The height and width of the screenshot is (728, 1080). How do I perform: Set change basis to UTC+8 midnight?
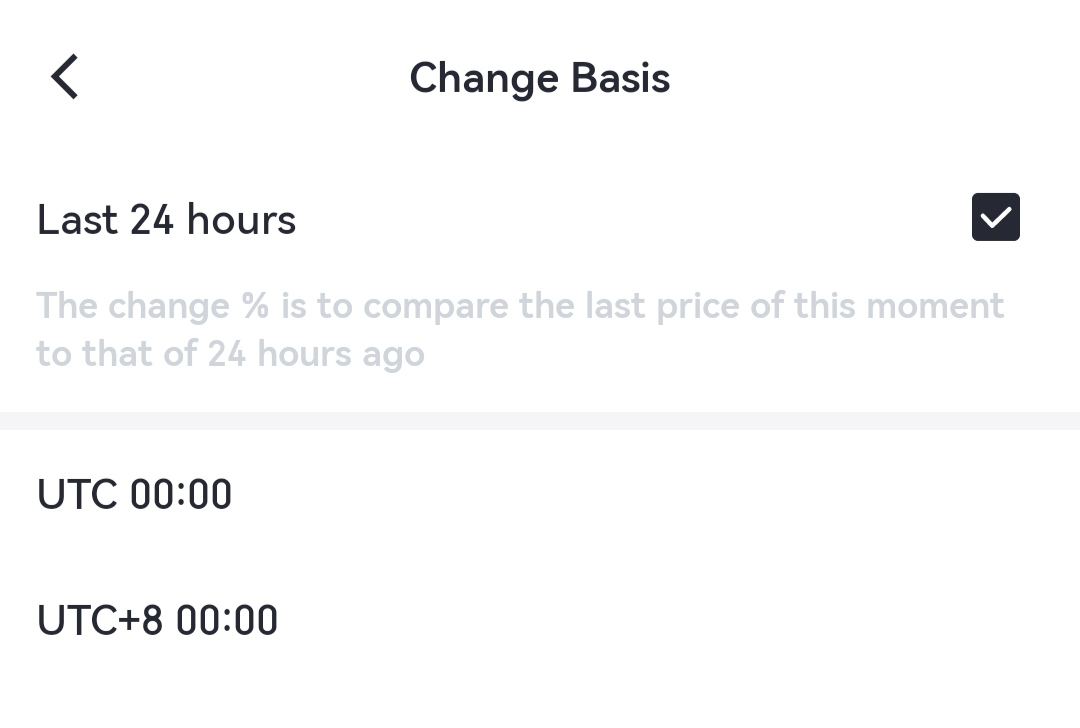click(x=157, y=620)
